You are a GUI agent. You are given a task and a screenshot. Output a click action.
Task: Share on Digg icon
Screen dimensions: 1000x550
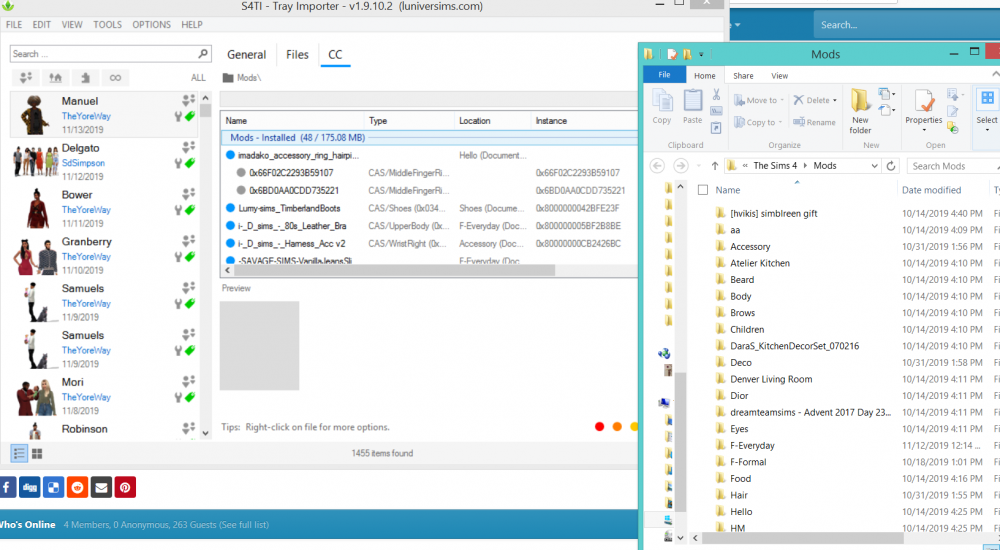tap(29, 487)
